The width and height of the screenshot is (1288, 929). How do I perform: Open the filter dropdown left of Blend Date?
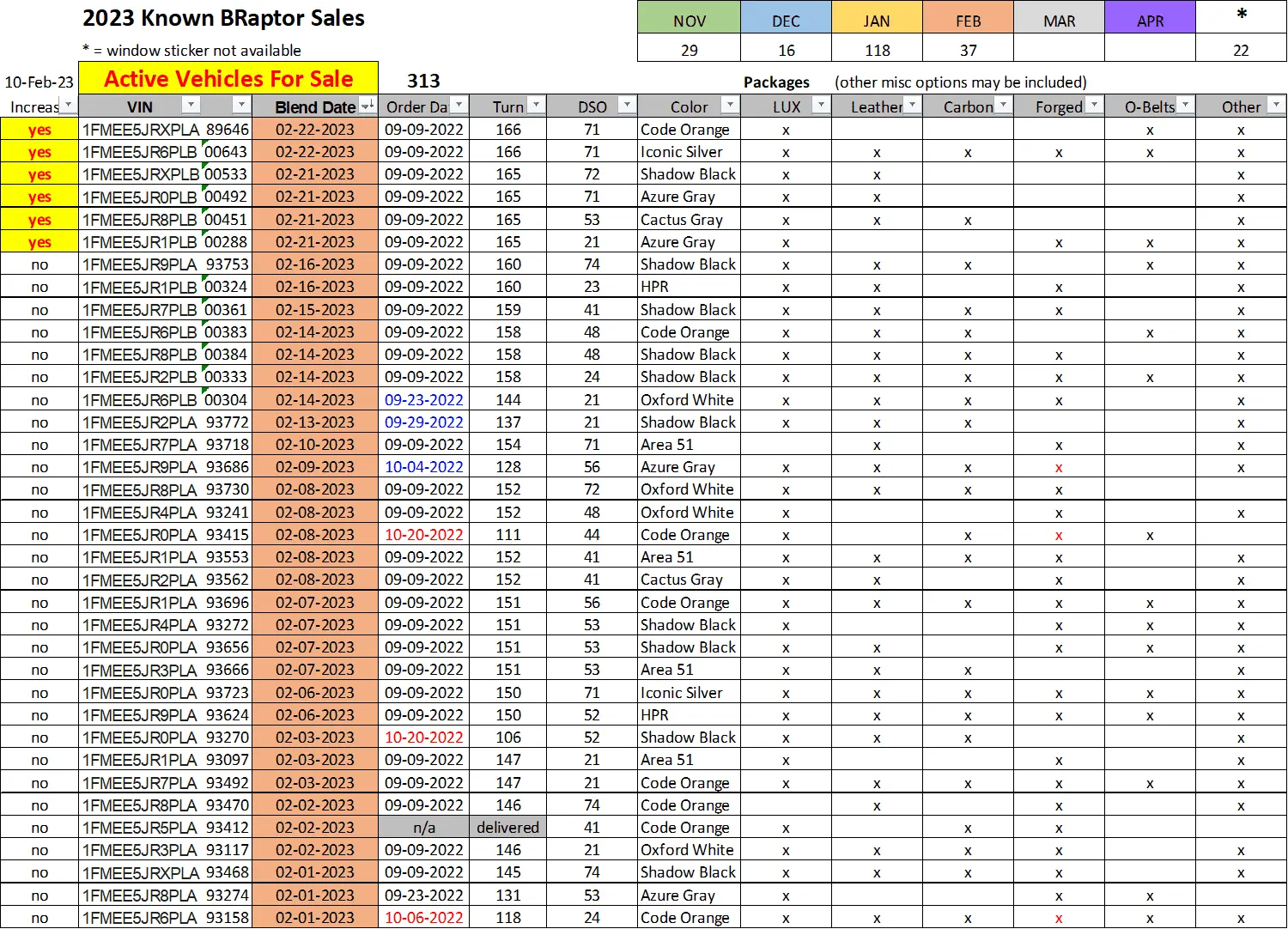pos(241,105)
